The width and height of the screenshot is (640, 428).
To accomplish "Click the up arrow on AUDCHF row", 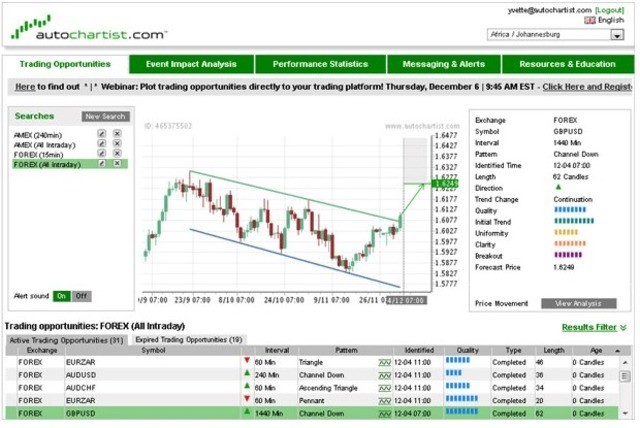I will [247, 386].
